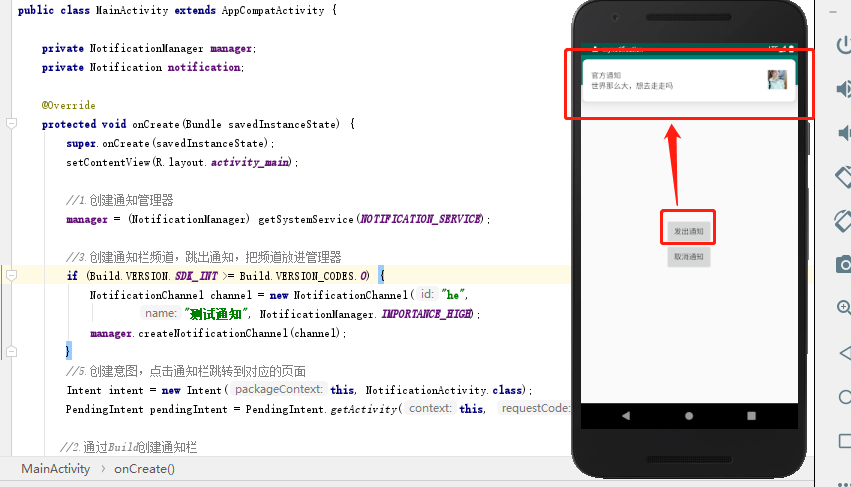Viewport: 851px width, 487px height.
Task: Click the SDK_INT field in the if condition
Action: [x=196, y=276]
